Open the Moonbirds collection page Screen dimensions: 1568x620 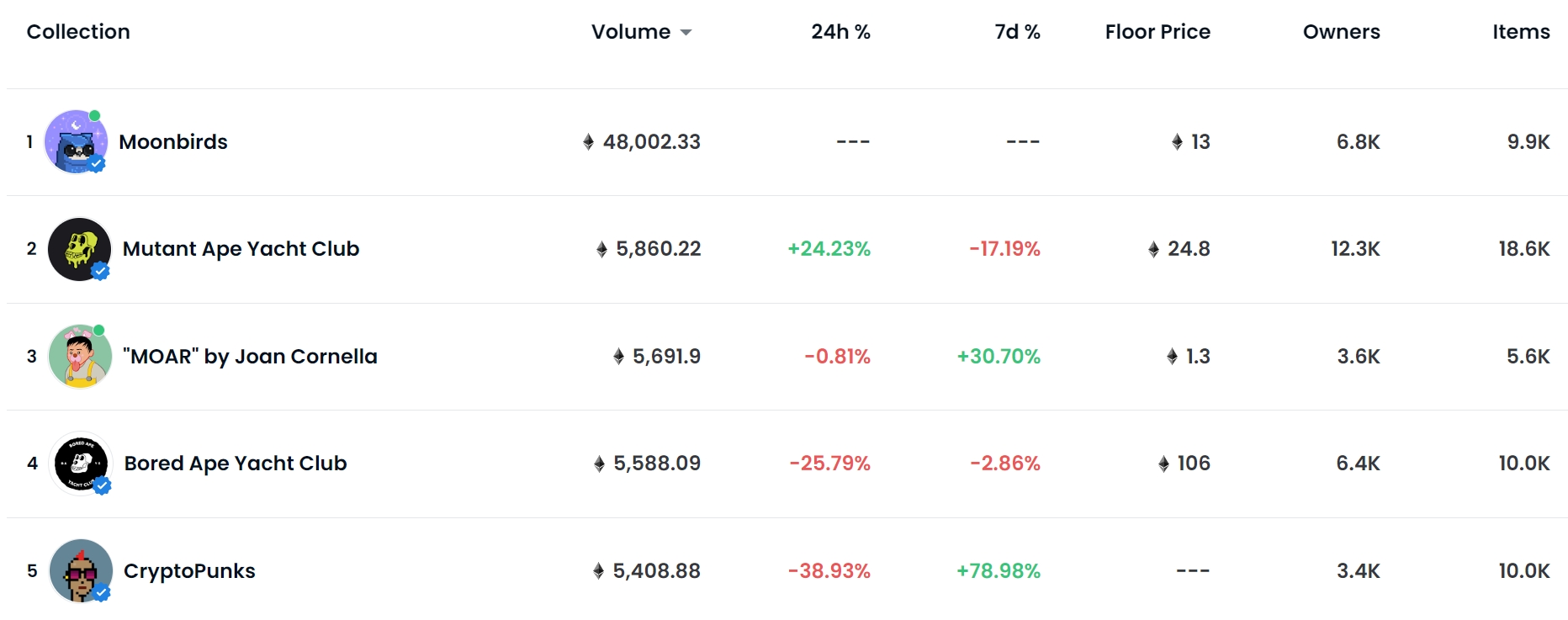173,141
